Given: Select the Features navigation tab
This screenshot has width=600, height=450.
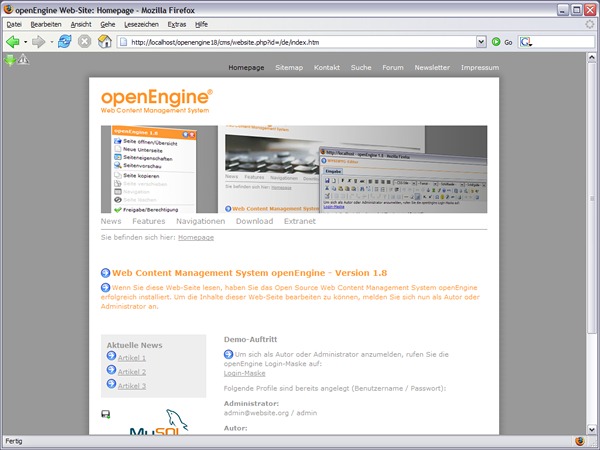Looking at the screenshot, I should 148,221.
